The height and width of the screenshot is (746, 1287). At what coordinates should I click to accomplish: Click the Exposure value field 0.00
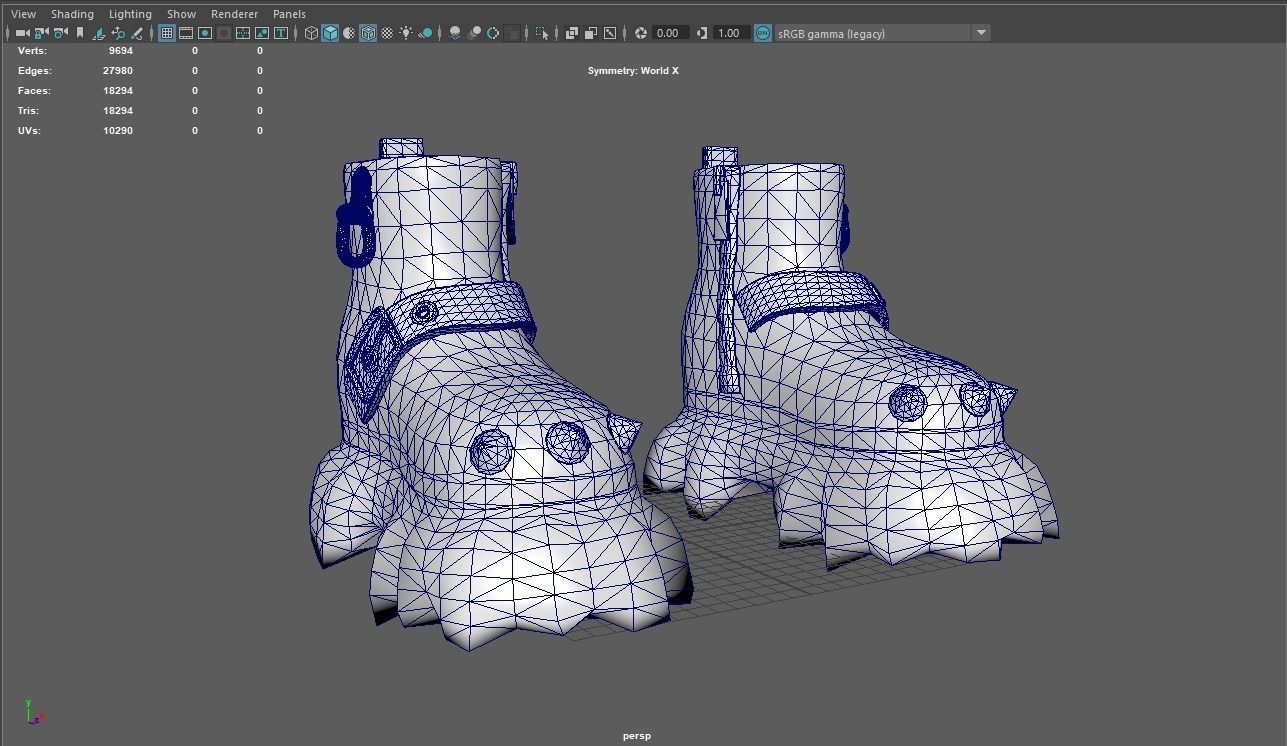click(x=669, y=33)
